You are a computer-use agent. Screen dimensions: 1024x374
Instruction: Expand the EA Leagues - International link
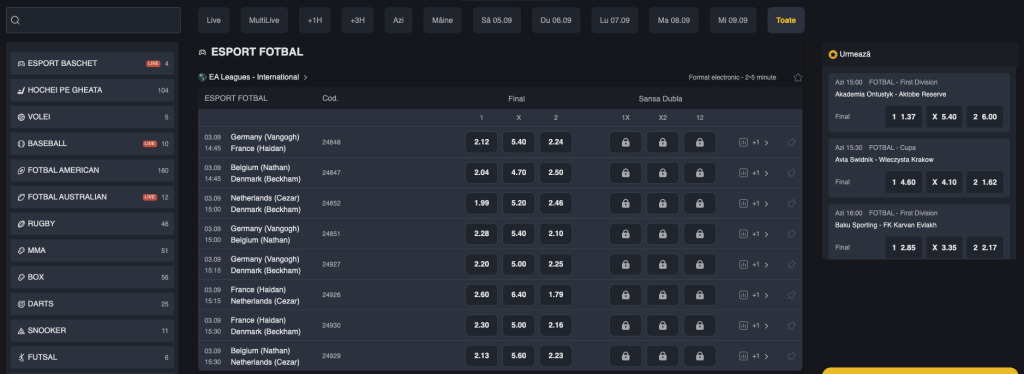click(x=258, y=77)
